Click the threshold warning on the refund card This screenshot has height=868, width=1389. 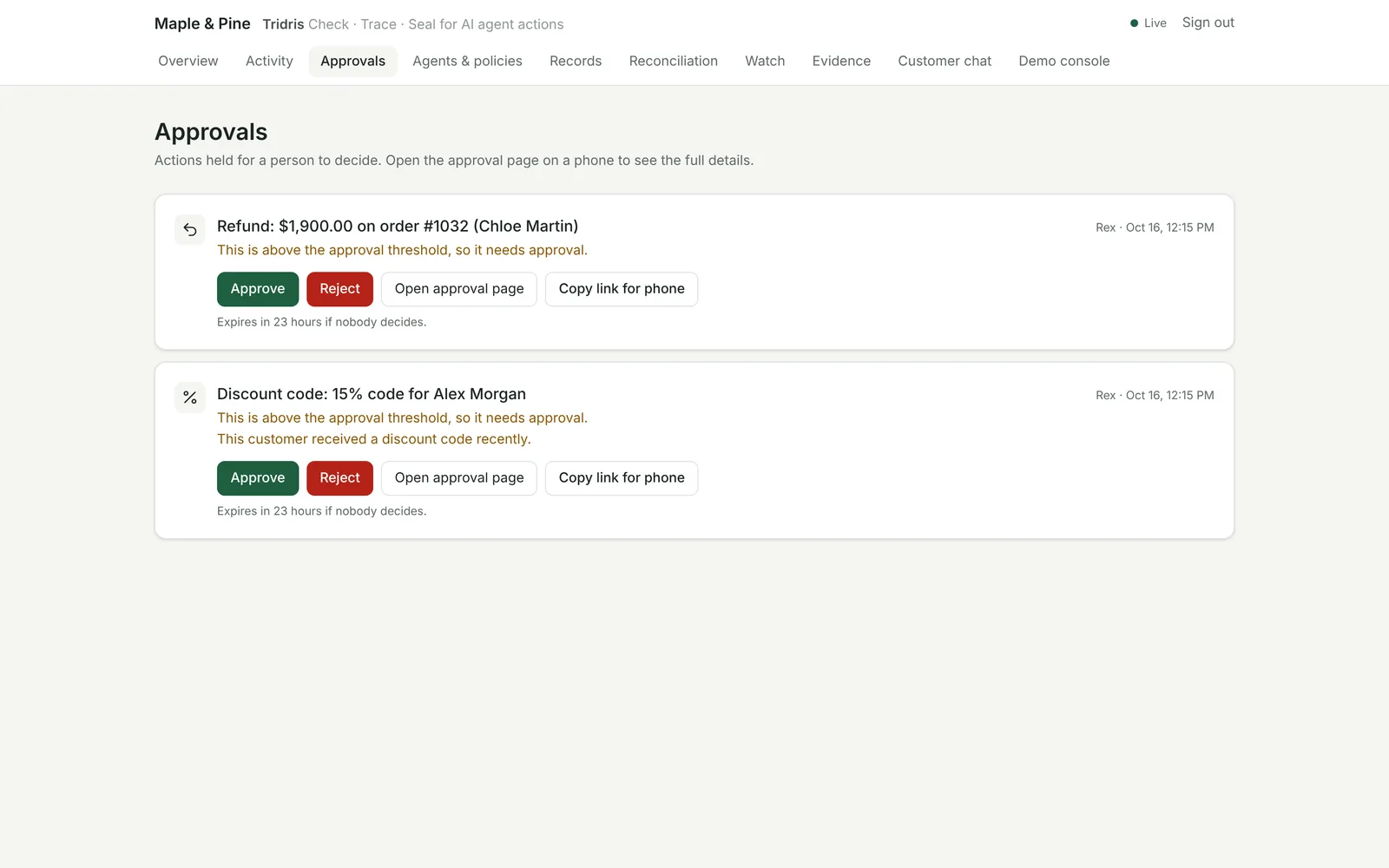coord(402,250)
